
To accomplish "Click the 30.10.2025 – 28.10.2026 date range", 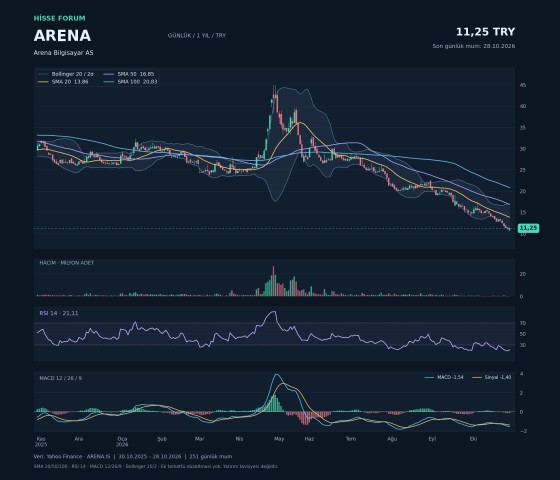I will pyautogui.click(x=150, y=457).
